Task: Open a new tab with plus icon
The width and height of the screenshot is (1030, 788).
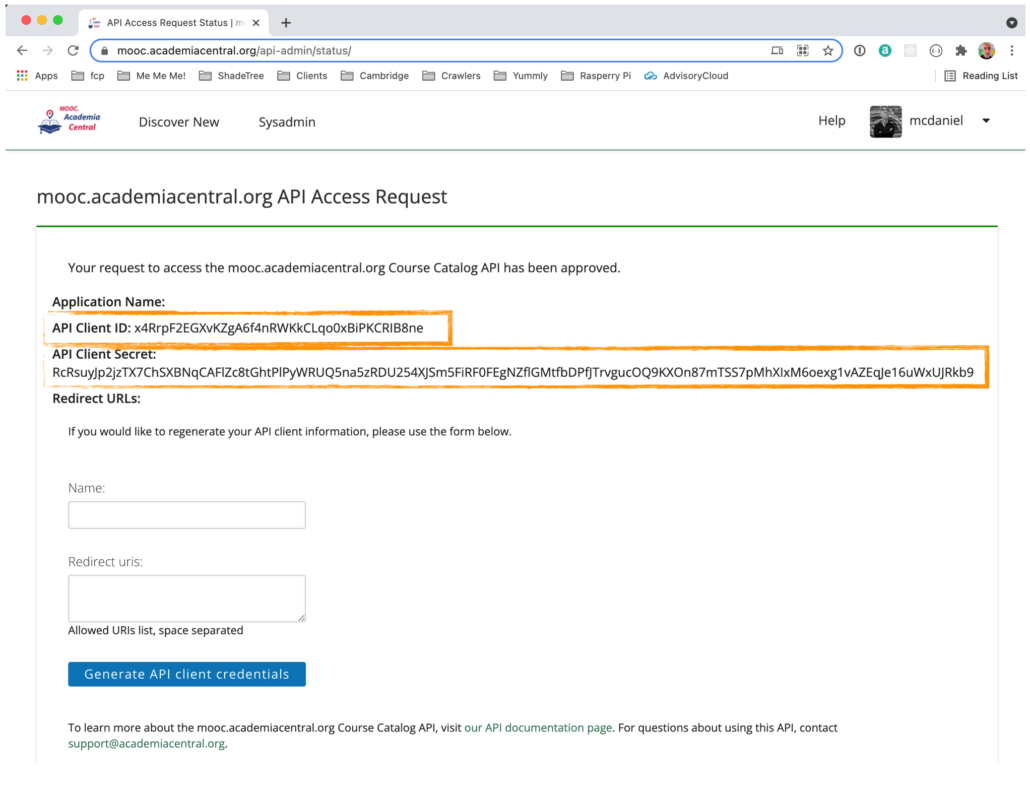Action: click(x=286, y=23)
